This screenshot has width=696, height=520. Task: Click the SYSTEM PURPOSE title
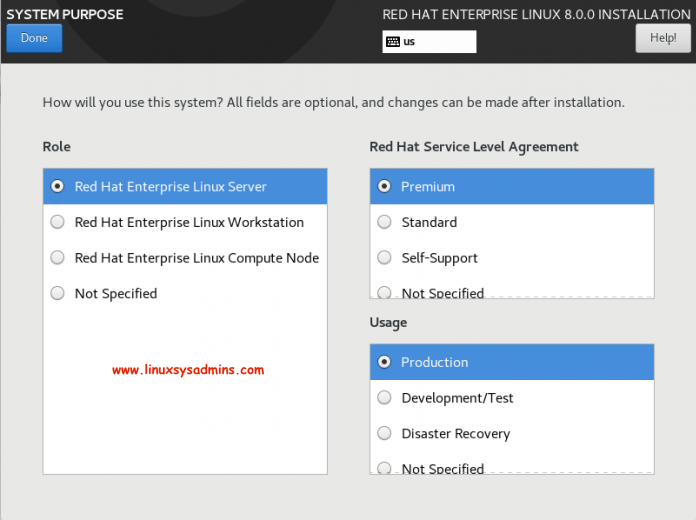click(65, 14)
